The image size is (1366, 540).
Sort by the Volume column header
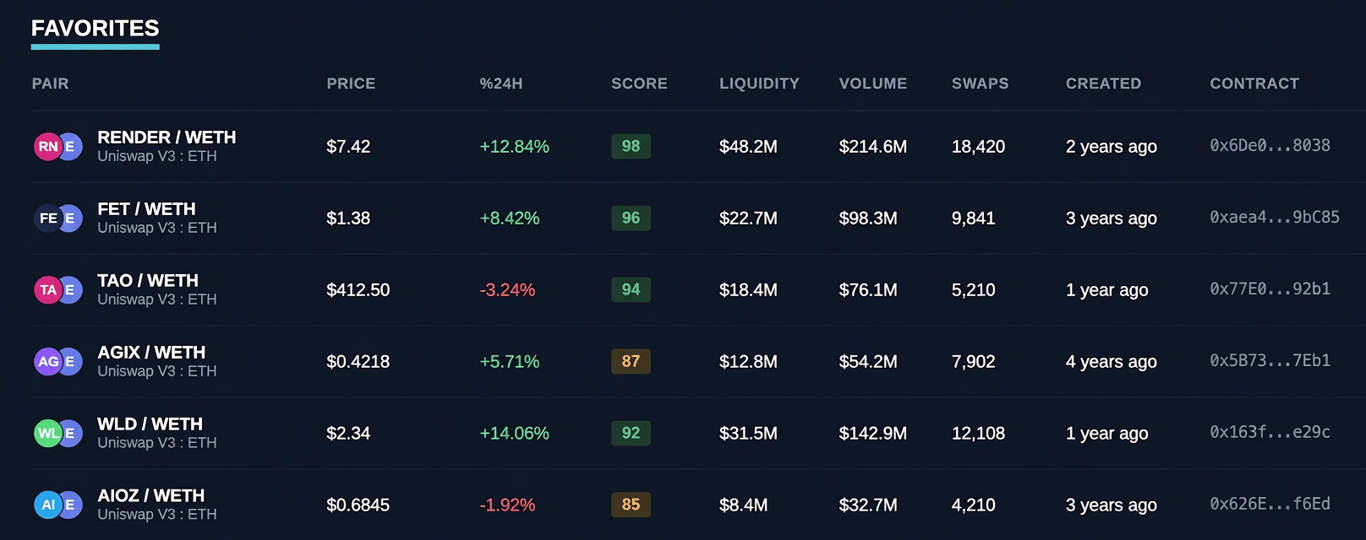coord(873,84)
